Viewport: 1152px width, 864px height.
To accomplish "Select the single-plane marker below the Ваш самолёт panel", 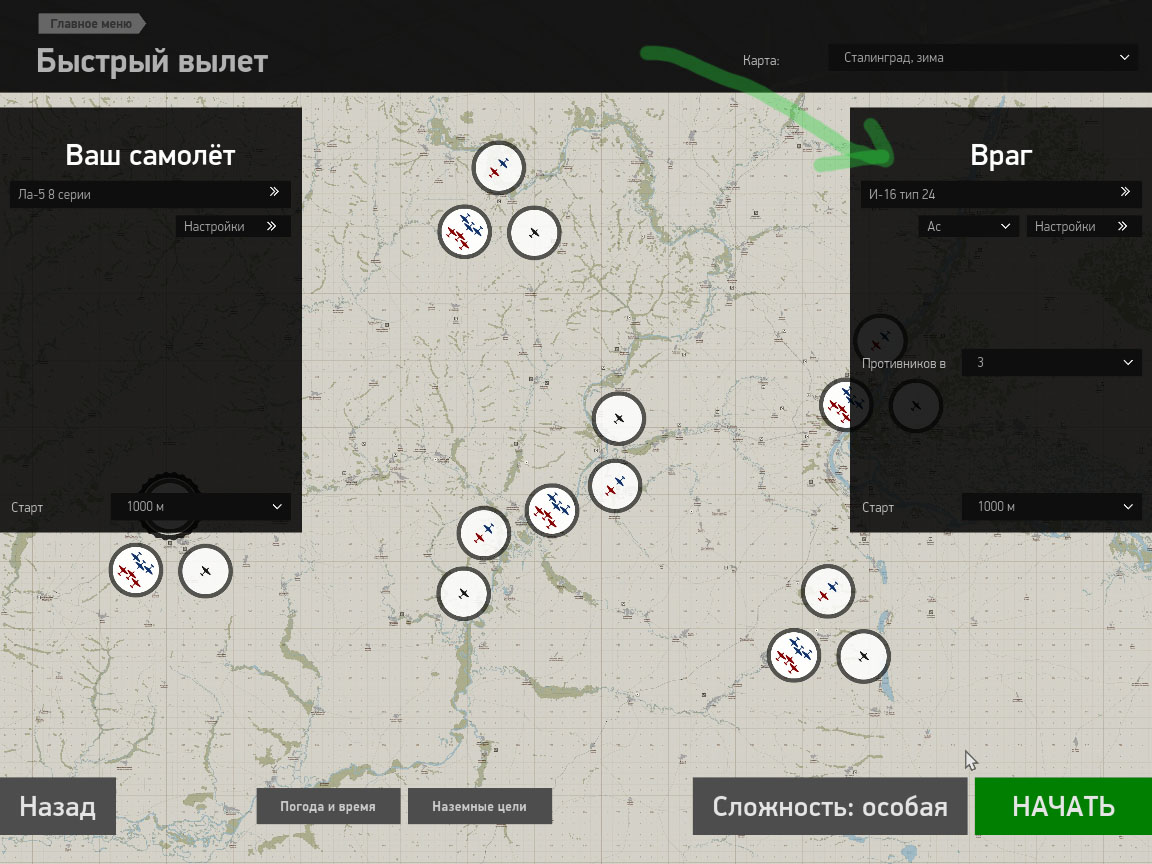I will [x=205, y=571].
